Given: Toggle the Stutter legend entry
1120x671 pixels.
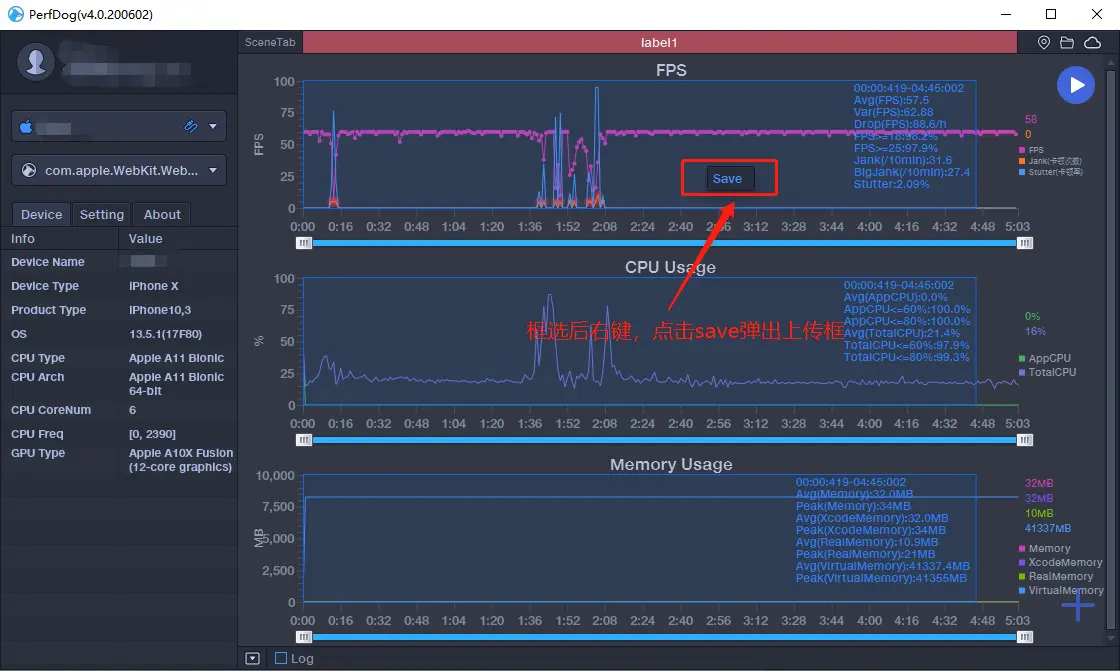Looking at the screenshot, I should pyautogui.click(x=1051, y=172).
